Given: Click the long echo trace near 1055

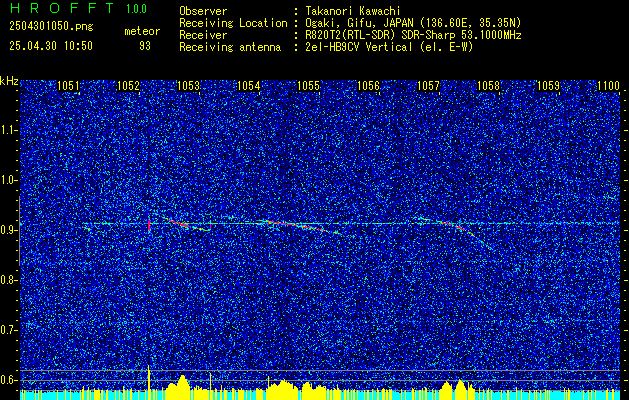Looking at the screenshot, I should [x=303, y=226].
